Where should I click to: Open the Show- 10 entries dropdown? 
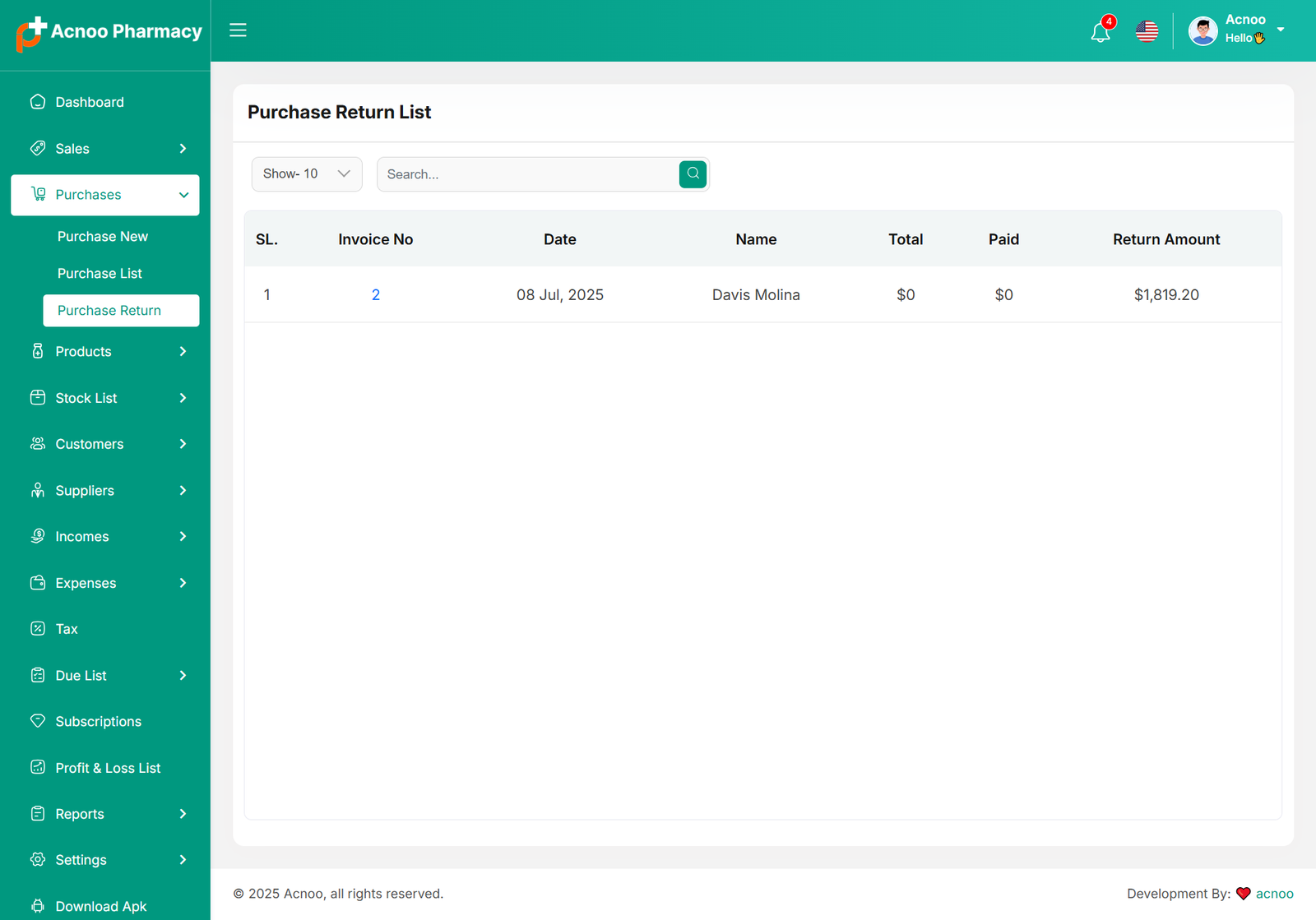pos(307,174)
